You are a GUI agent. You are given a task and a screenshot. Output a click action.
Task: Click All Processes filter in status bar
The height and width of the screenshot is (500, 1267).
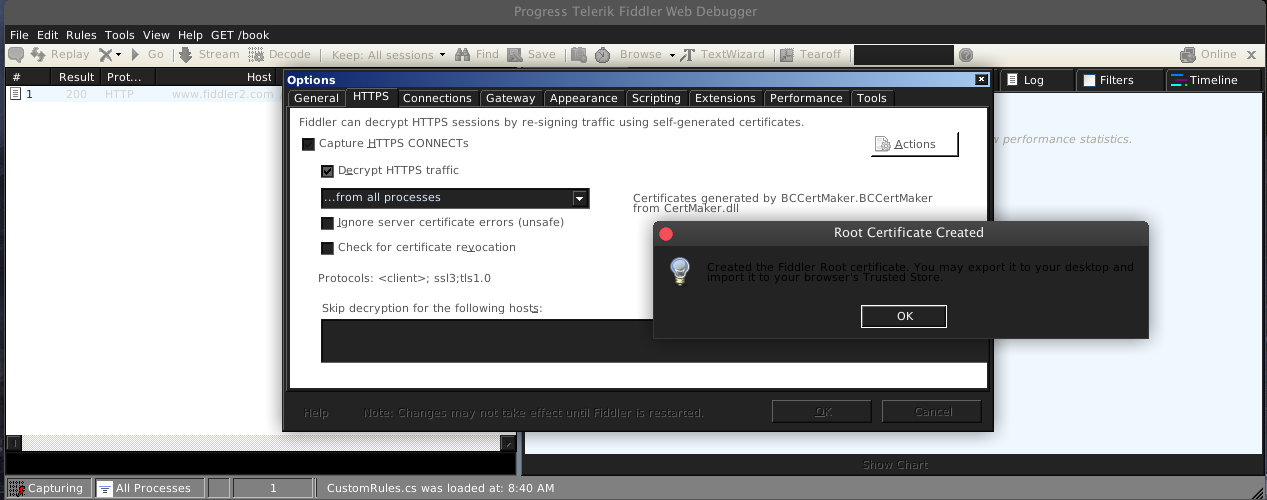click(150, 488)
